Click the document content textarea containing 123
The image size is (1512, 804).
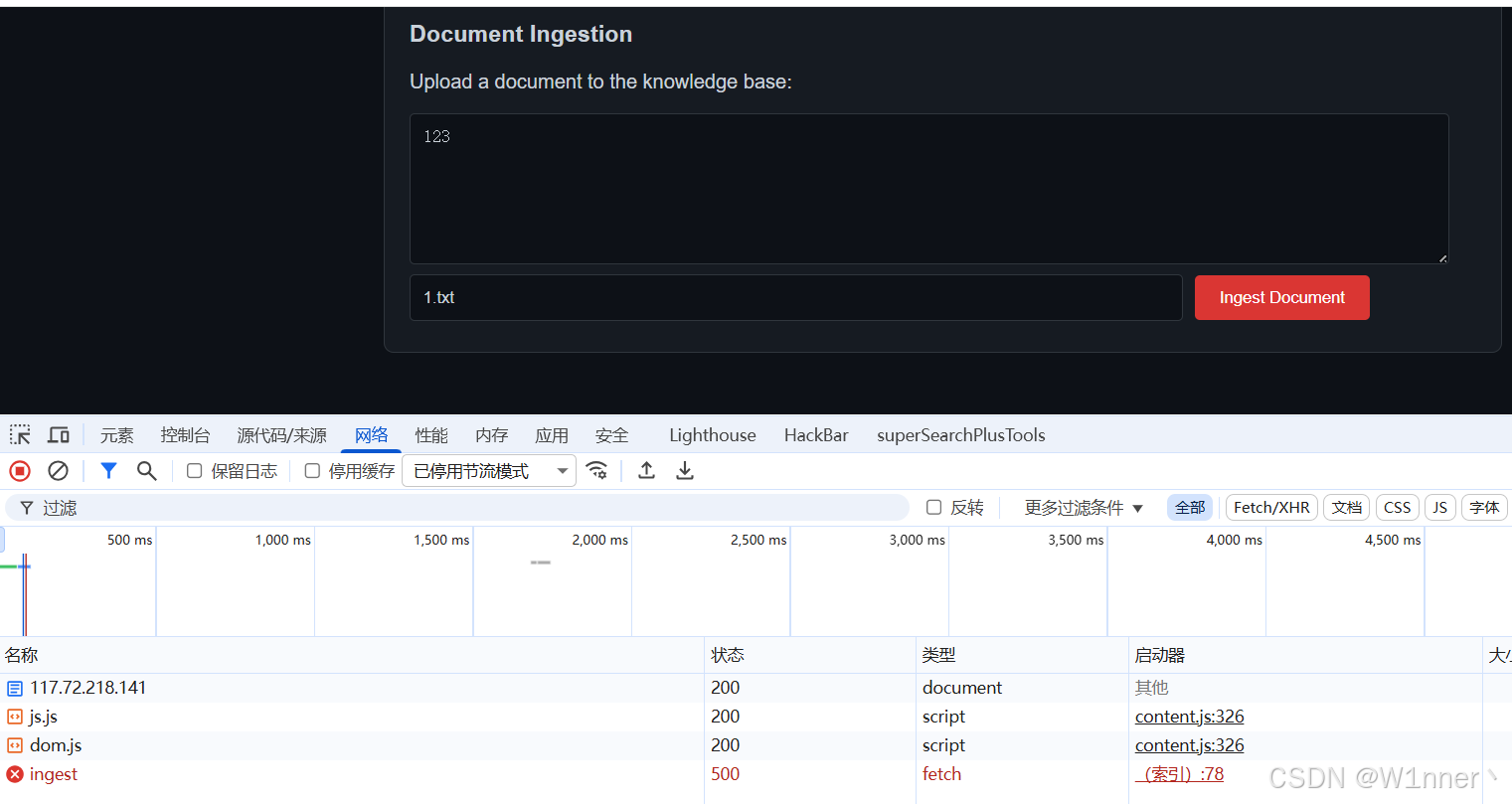[x=928, y=189]
